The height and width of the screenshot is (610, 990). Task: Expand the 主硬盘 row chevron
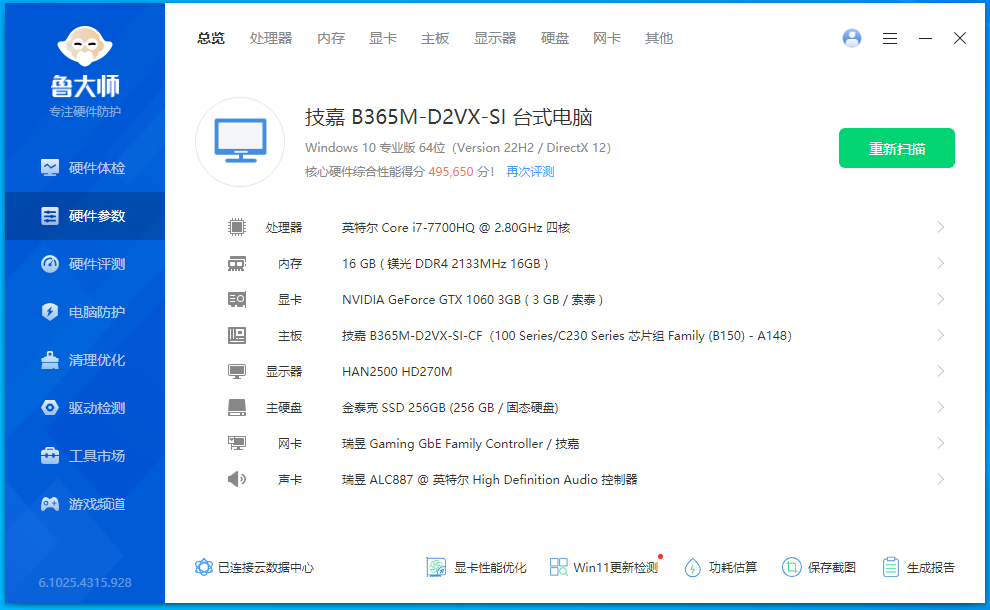click(x=940, y=408)
